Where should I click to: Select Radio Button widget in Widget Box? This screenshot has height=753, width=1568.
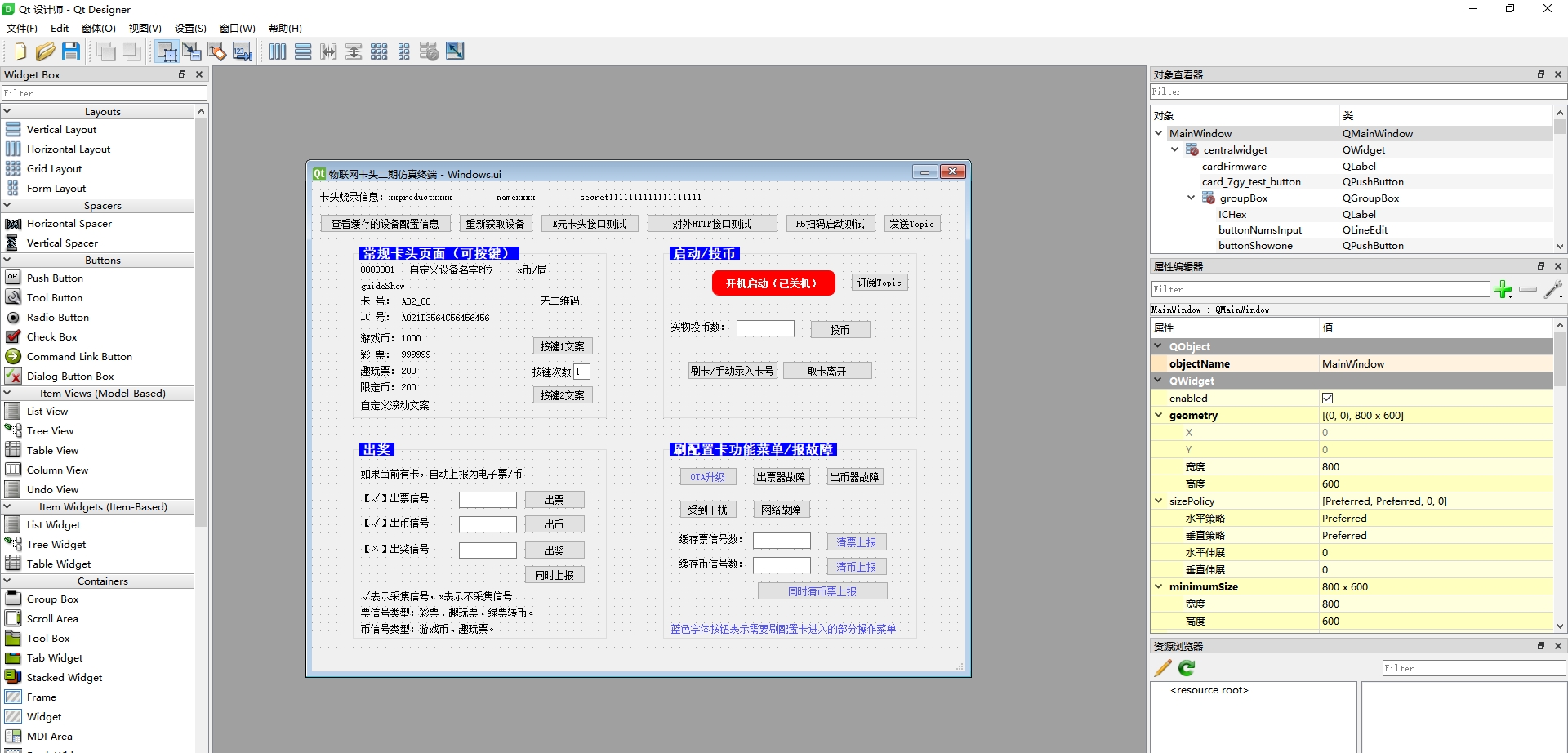click(x=57, y=317)
